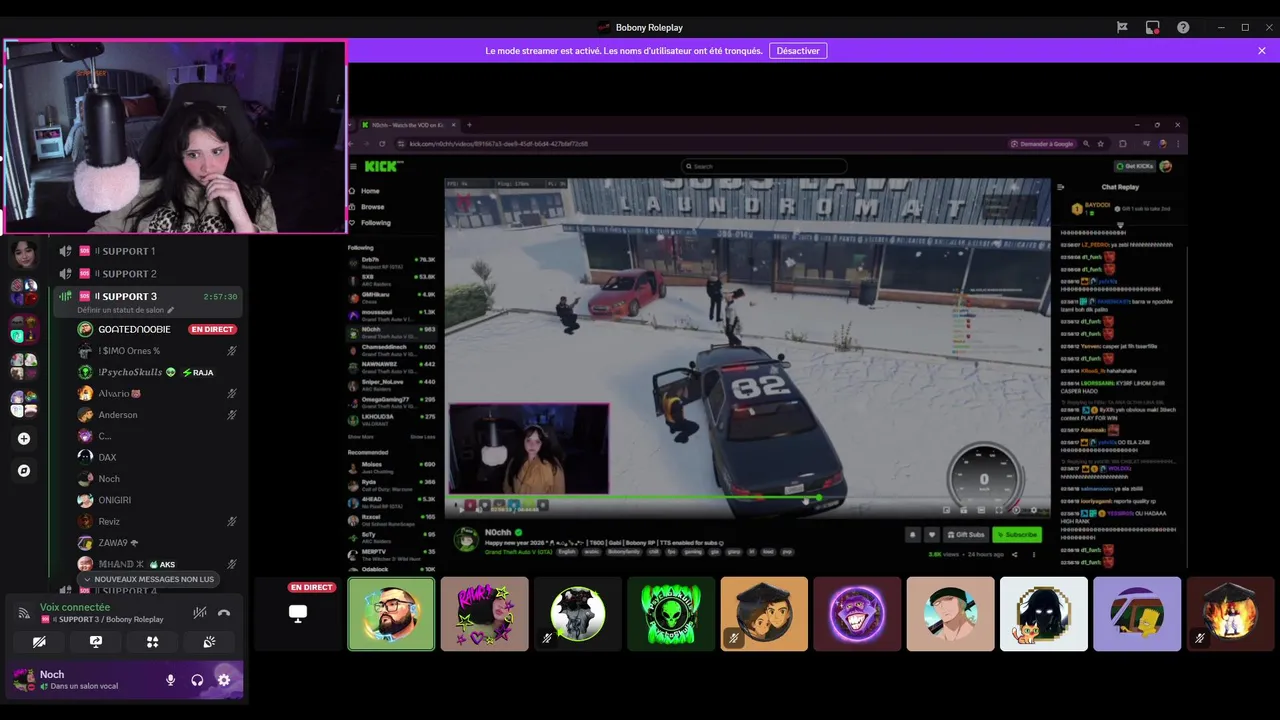Open user settings gear icon
The height and width of the screenshot is (720, 1280).
224,680
